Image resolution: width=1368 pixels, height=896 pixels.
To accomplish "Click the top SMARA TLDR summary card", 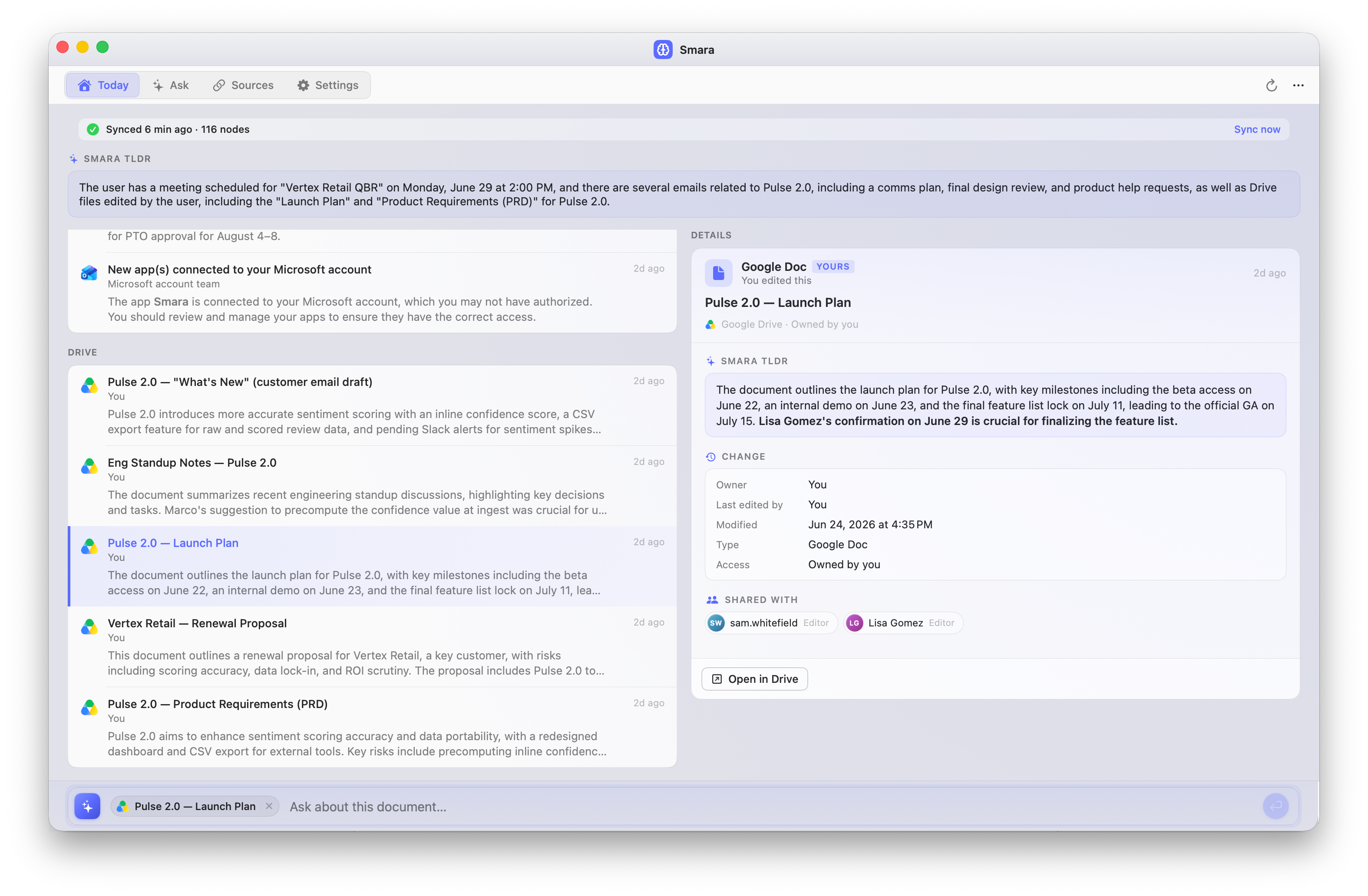I will coord(684,194).
